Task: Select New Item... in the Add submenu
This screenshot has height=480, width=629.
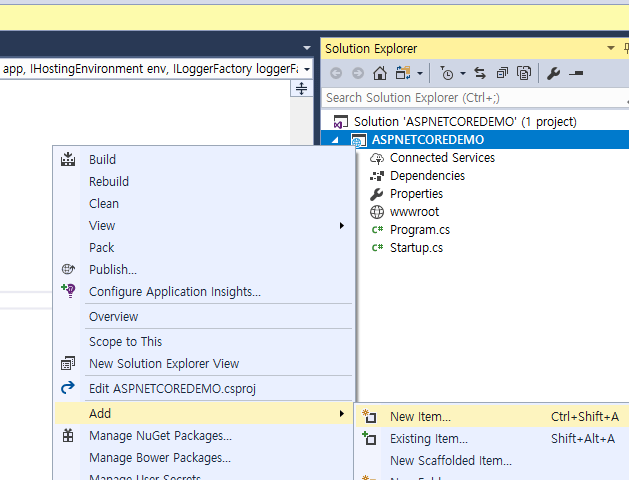Action: 420,417
